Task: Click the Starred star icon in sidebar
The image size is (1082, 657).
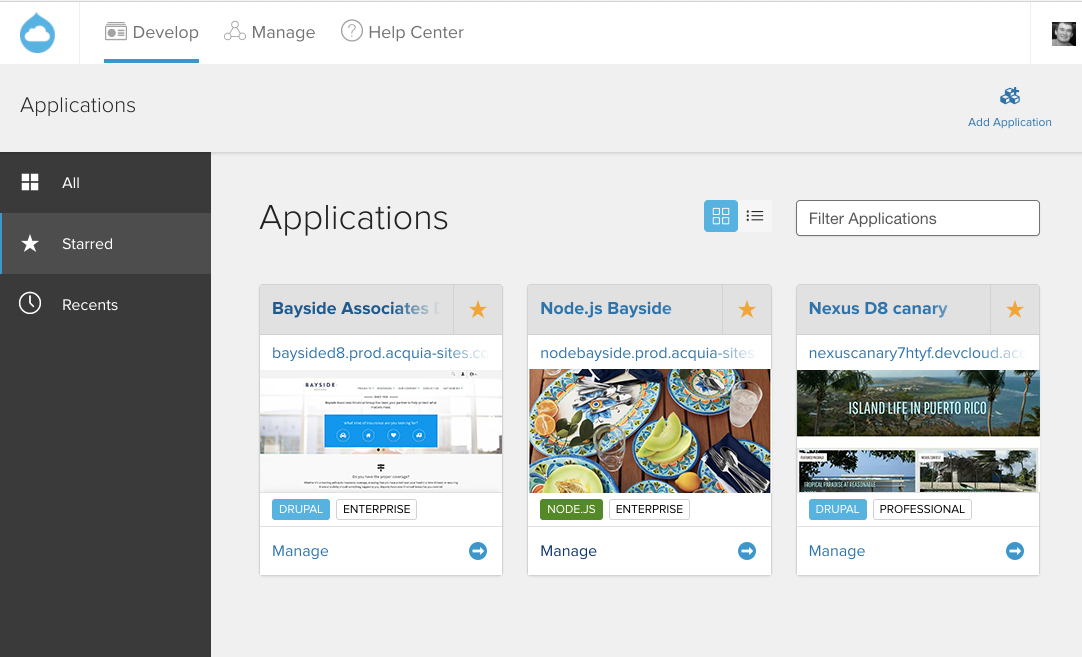Action: pos(30,243)
